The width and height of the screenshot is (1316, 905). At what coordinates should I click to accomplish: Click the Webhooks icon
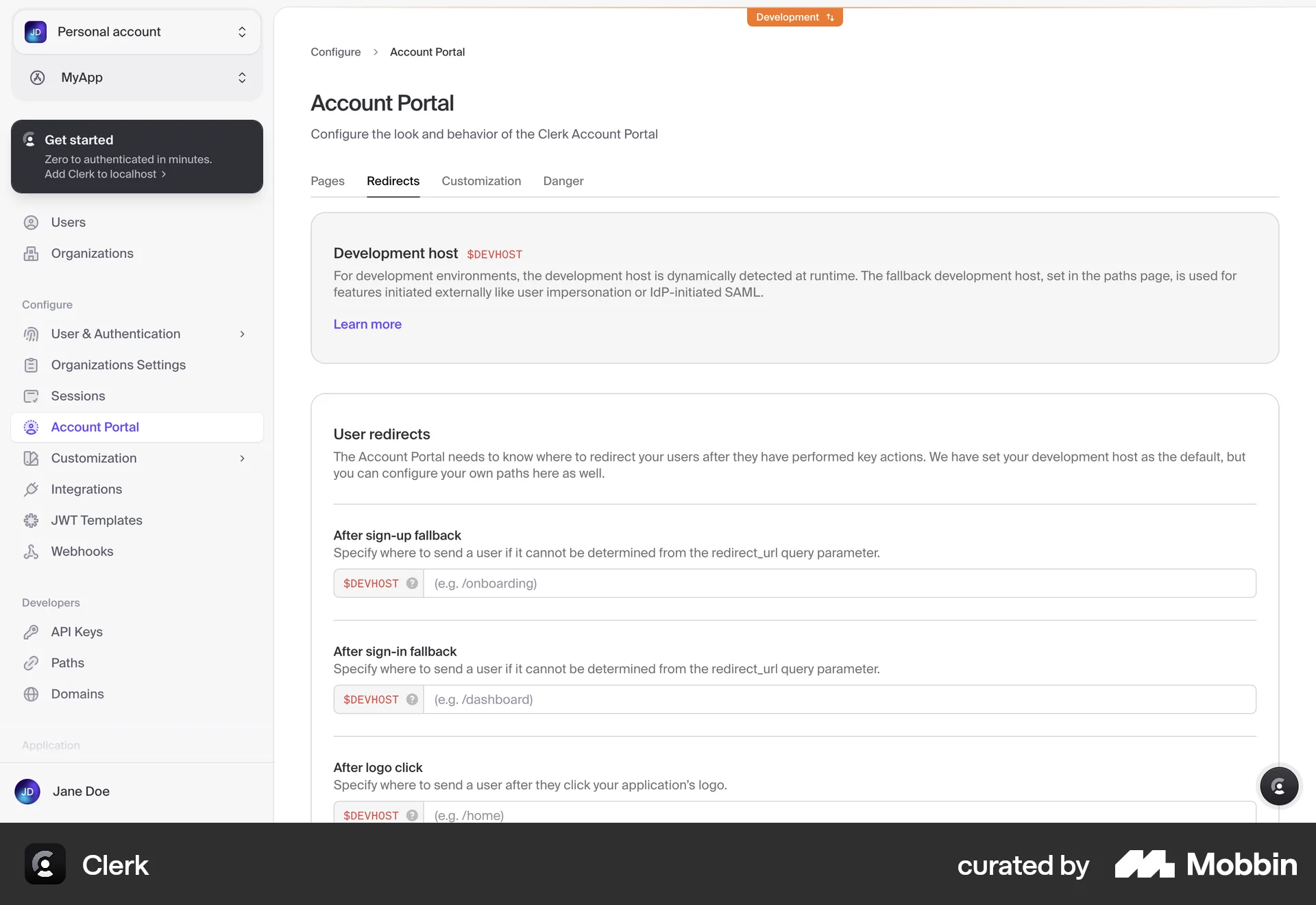[x=31, y=552]
